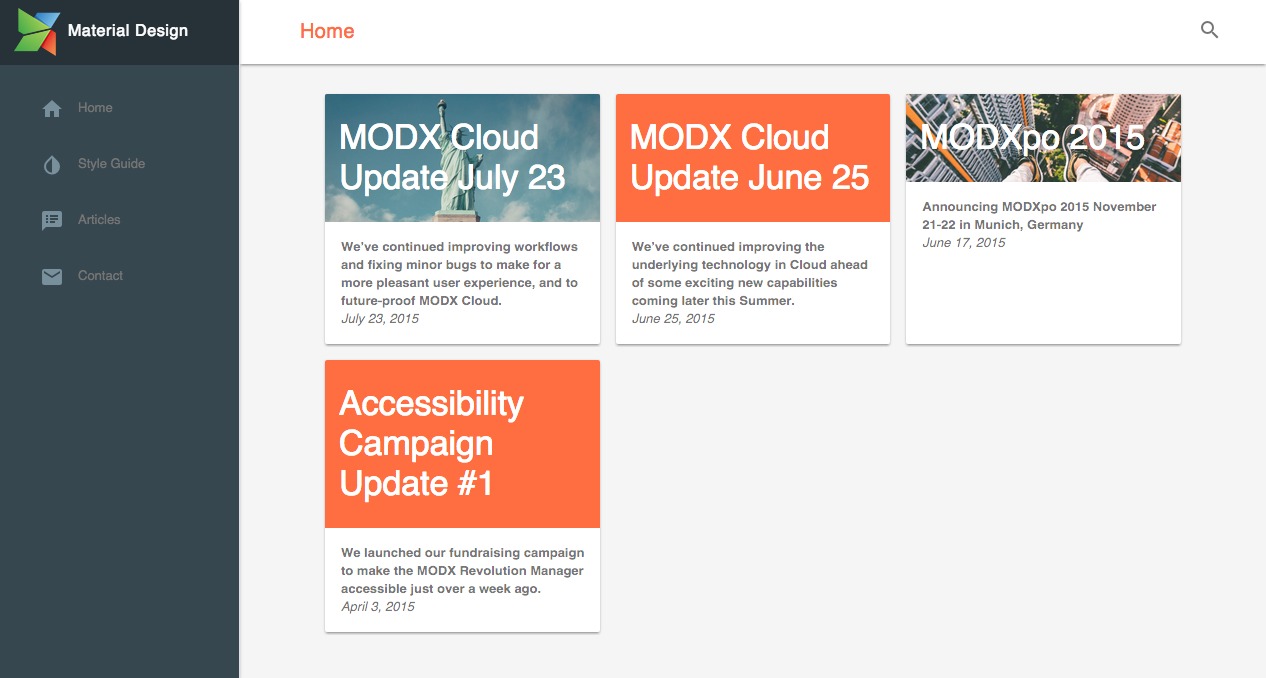Click the orange June 25 card banner
The height and width of the screenshot is (678, 1266).
click(752, 157)
